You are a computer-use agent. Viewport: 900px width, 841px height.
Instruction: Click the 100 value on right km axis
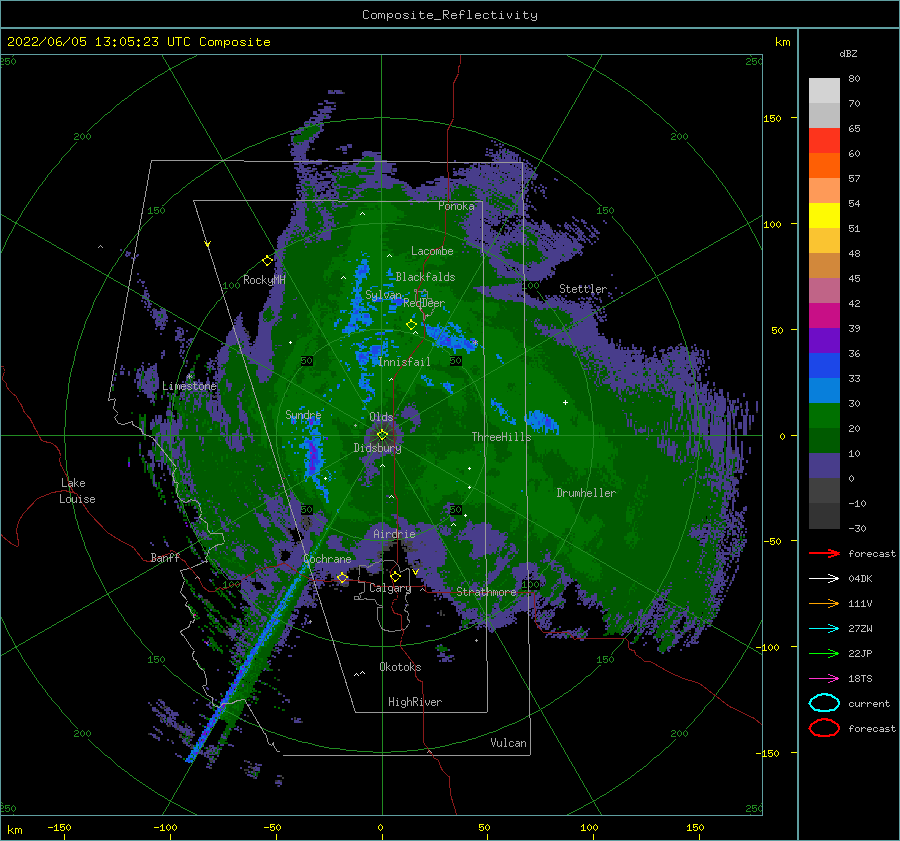point(773,224)
